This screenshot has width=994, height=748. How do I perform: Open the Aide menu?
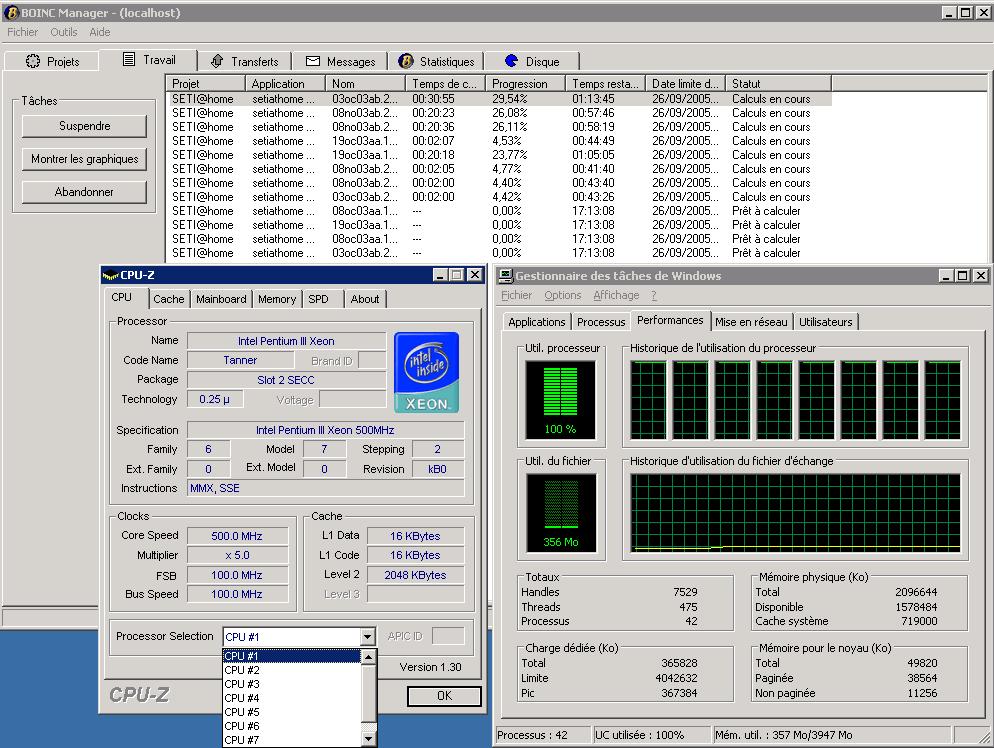[x=100, y=32]
